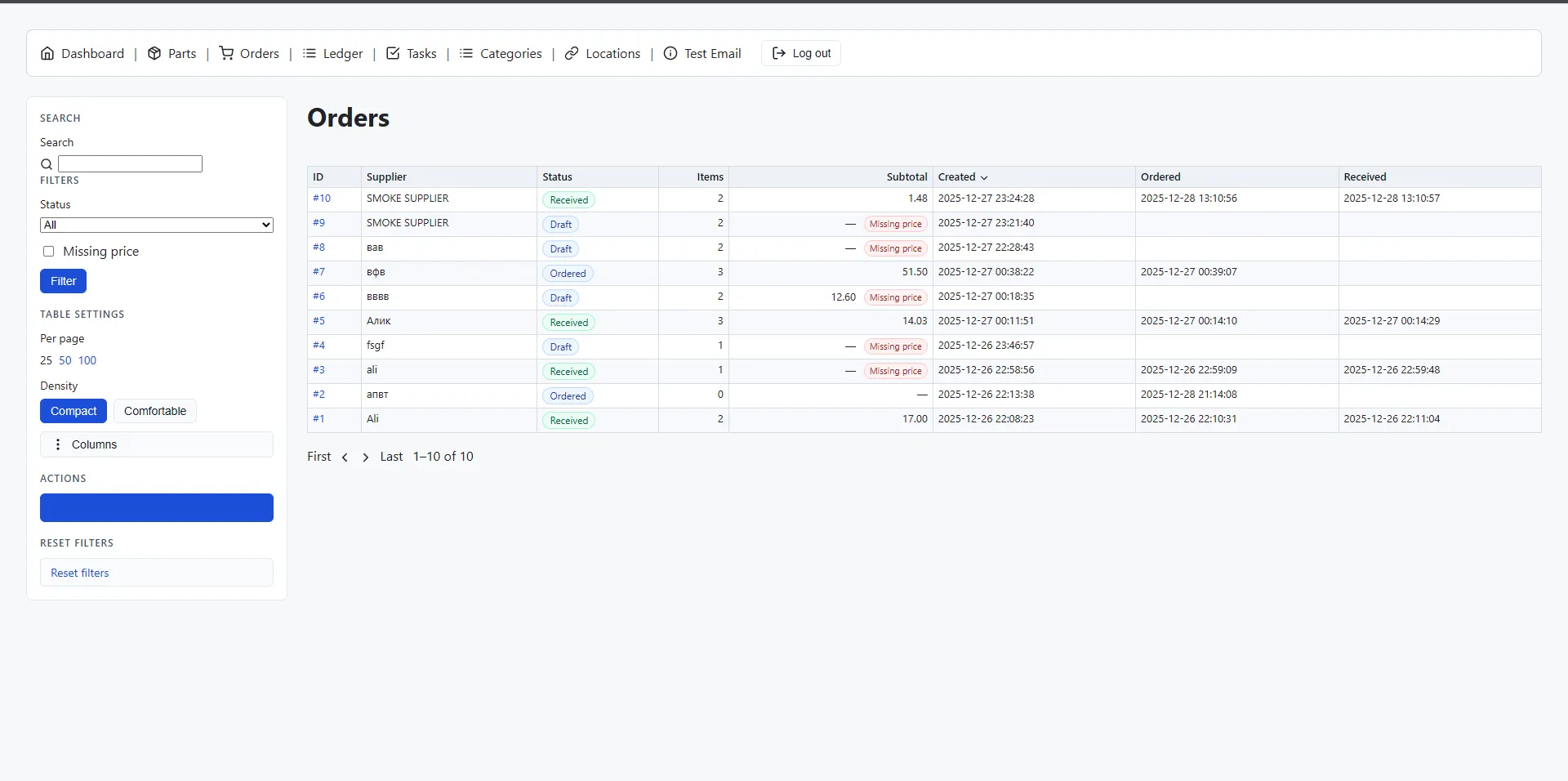The width and height of the screenshot is (1568, 781).
Task: Click the blue Actions button
Action: [x=157, y=507]
